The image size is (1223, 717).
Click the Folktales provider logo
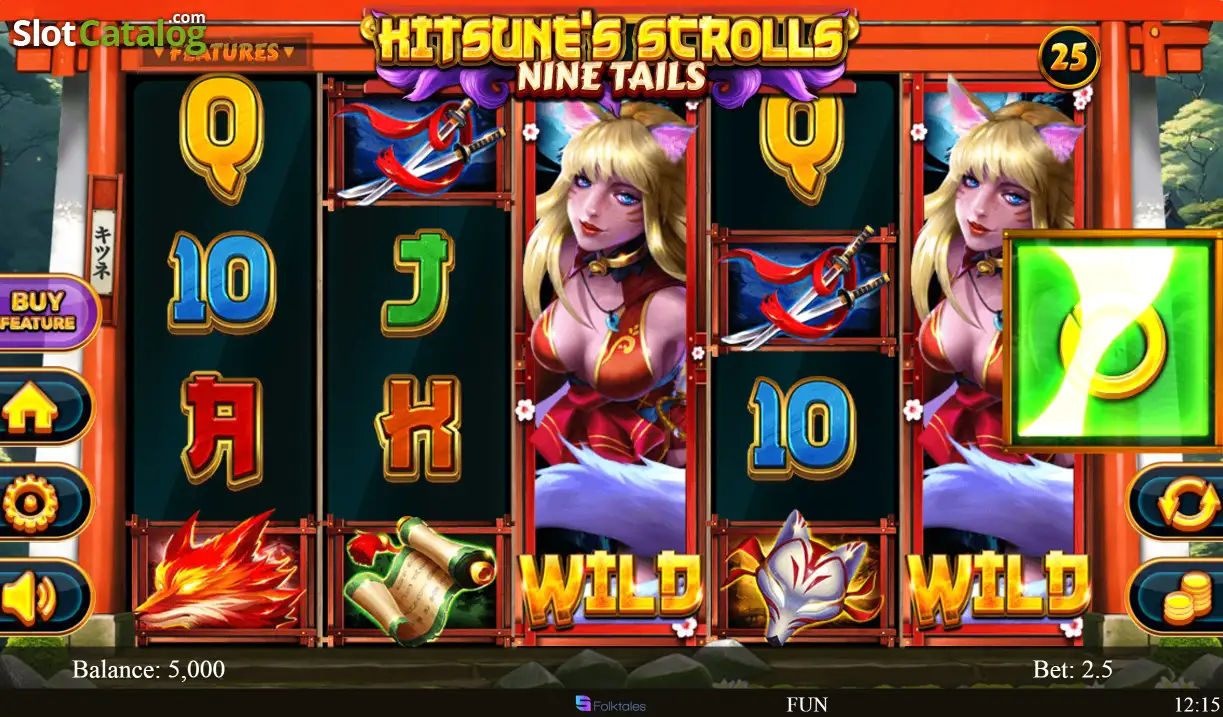click(610, 705)
